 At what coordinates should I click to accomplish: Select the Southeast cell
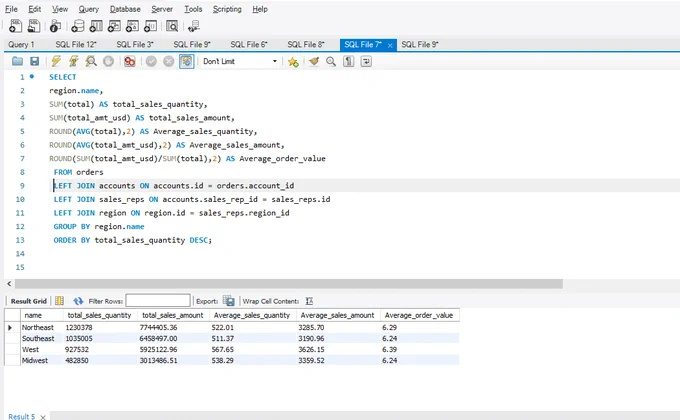[x=42, y=338]
